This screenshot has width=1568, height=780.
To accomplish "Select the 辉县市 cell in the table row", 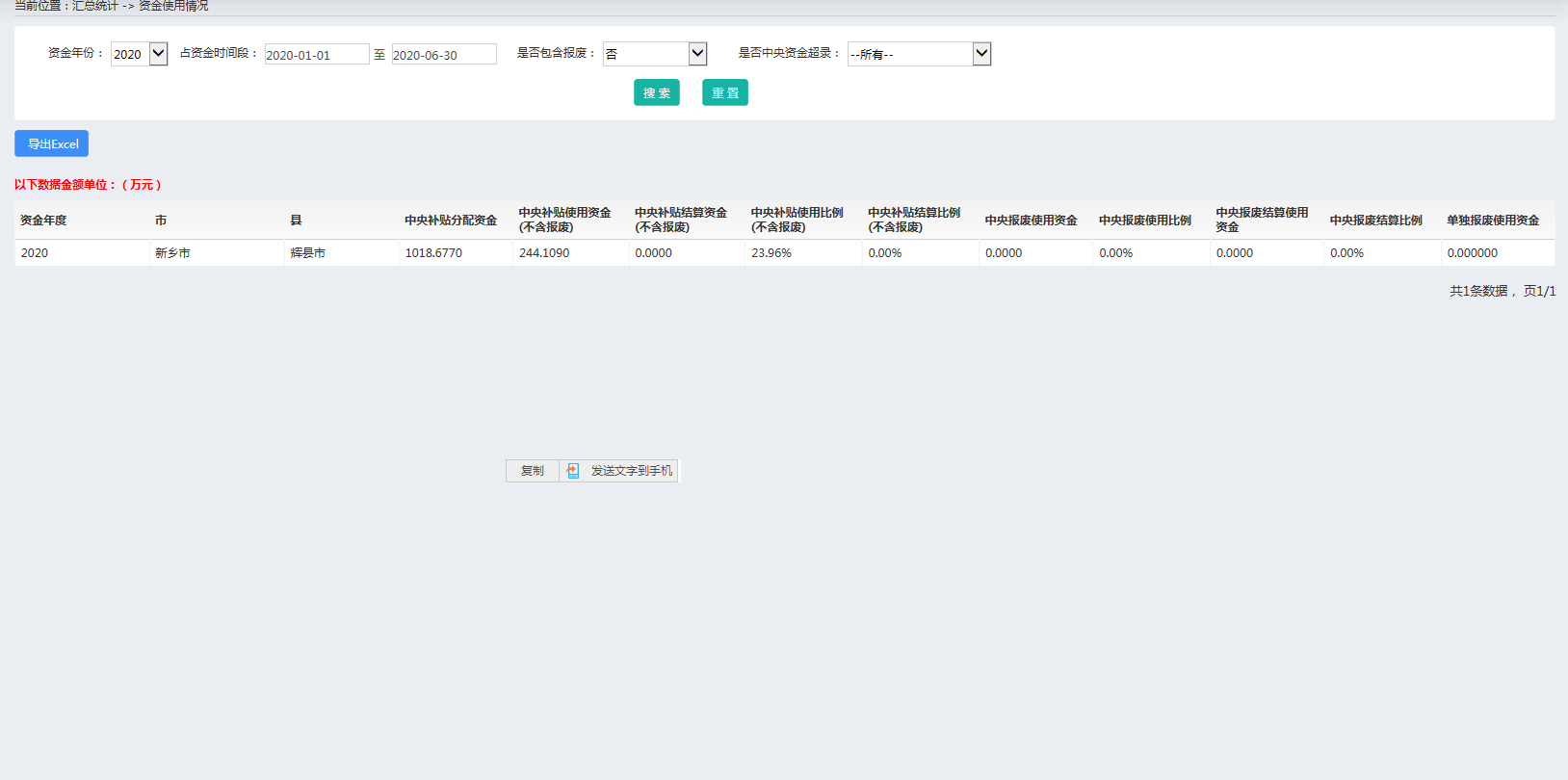I will tap(308, 253).
